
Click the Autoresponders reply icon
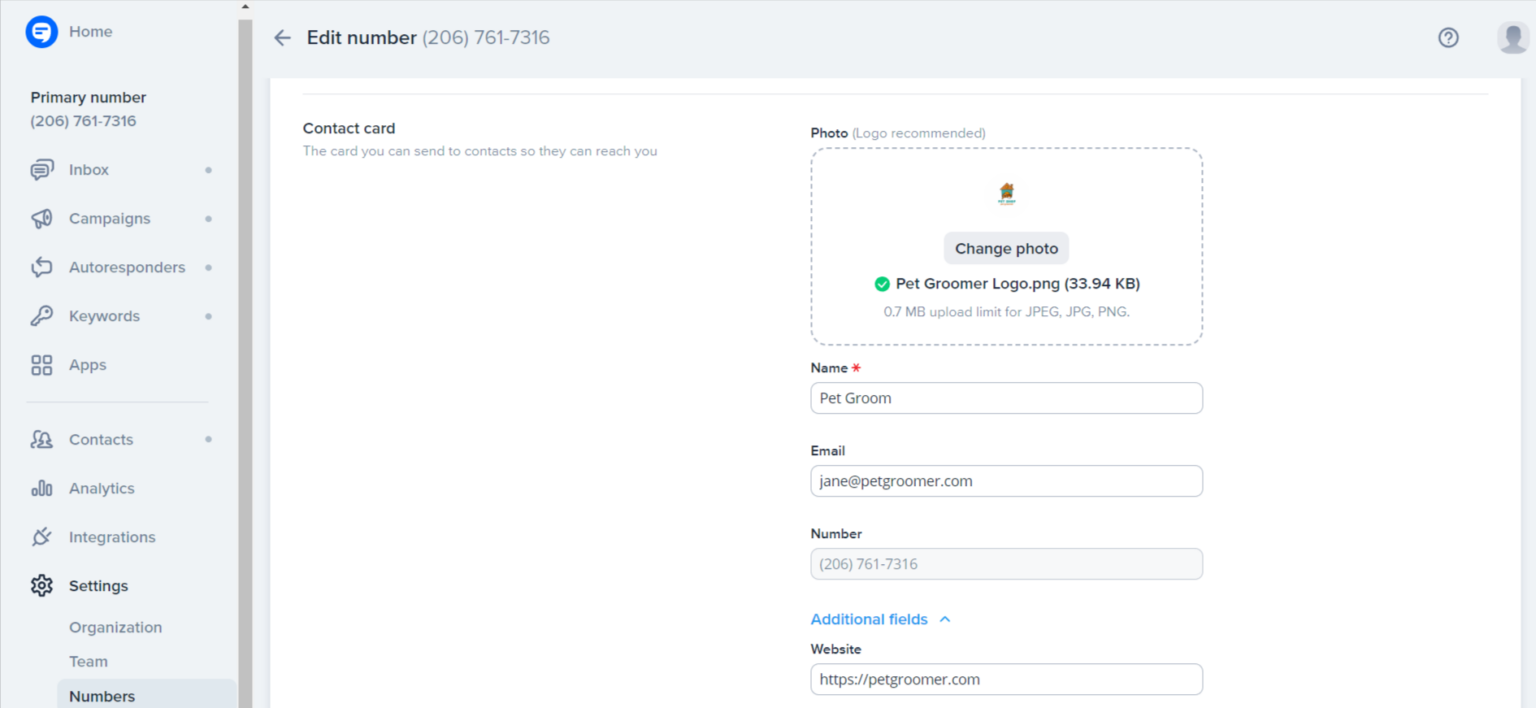coord(41,268)
